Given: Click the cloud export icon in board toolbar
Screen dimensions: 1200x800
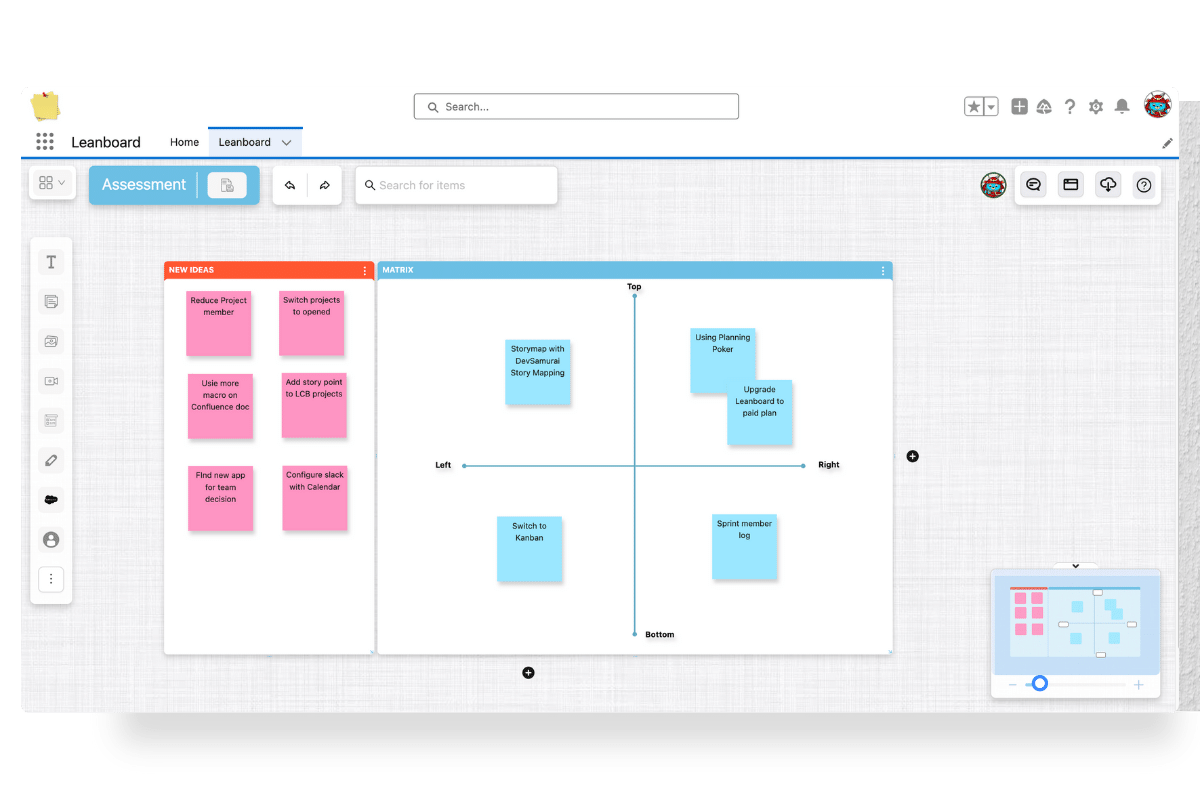Looking at the screenshot, I should pyautogui.click(x=1108, y=184).
